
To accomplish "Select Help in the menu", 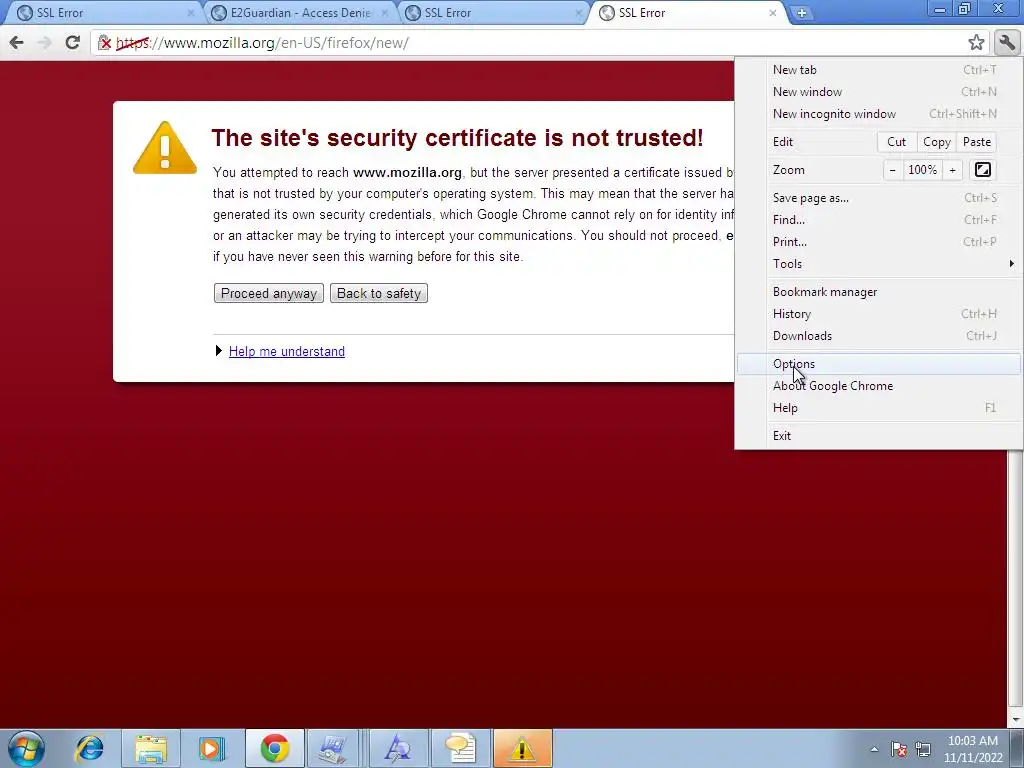I will 878,408.
